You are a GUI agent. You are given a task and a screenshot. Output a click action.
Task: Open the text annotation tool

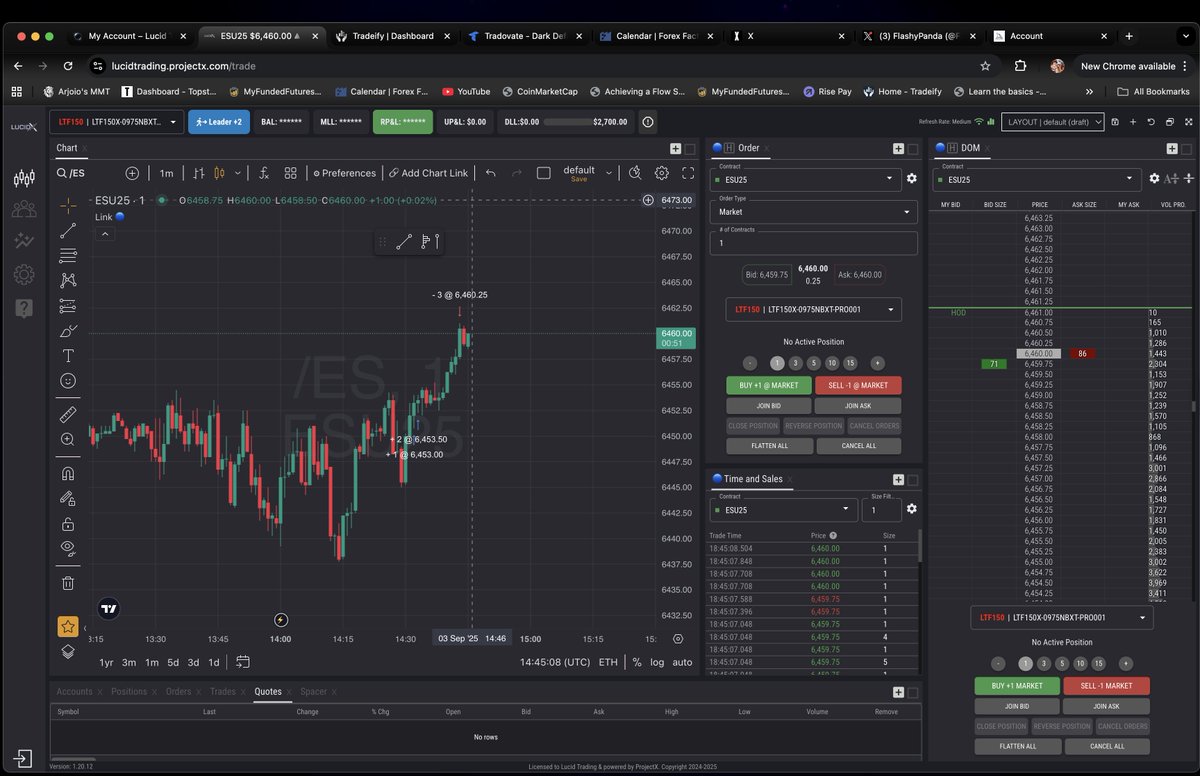coord(68,355)
